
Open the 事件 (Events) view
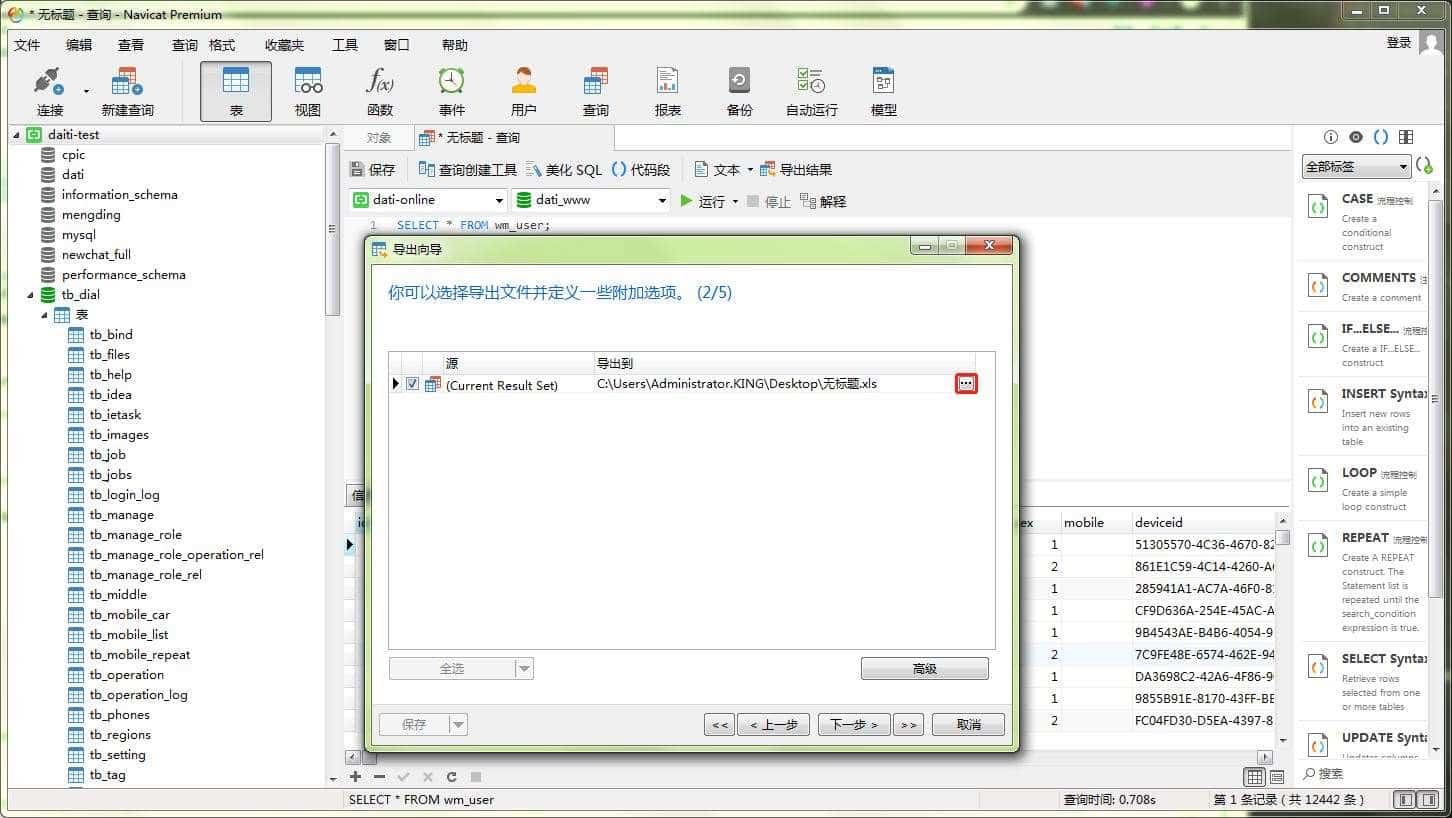pyautogui.click(x=451, y=90)
